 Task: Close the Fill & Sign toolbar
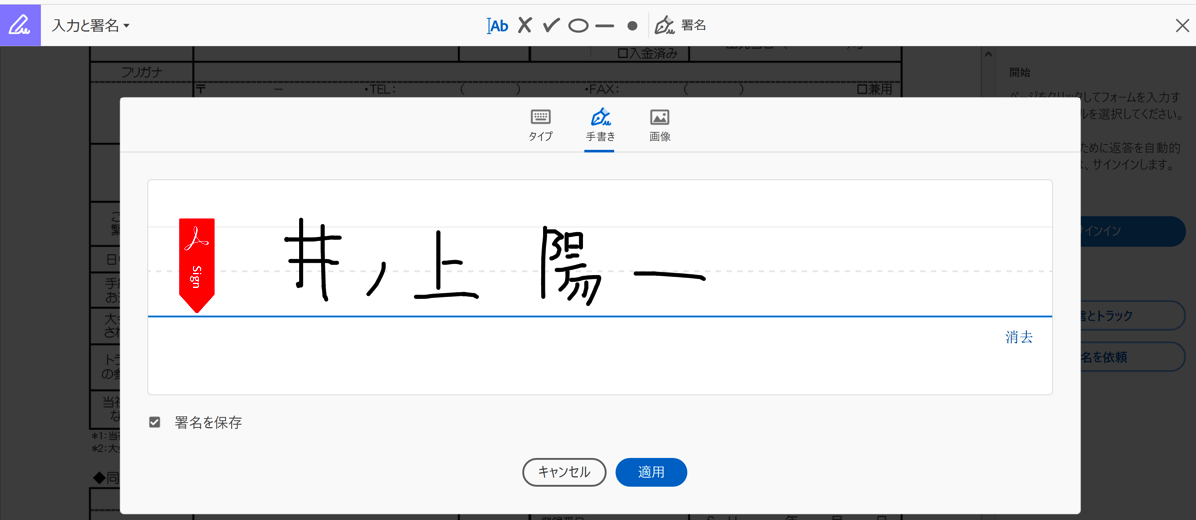click(1181, 25)
